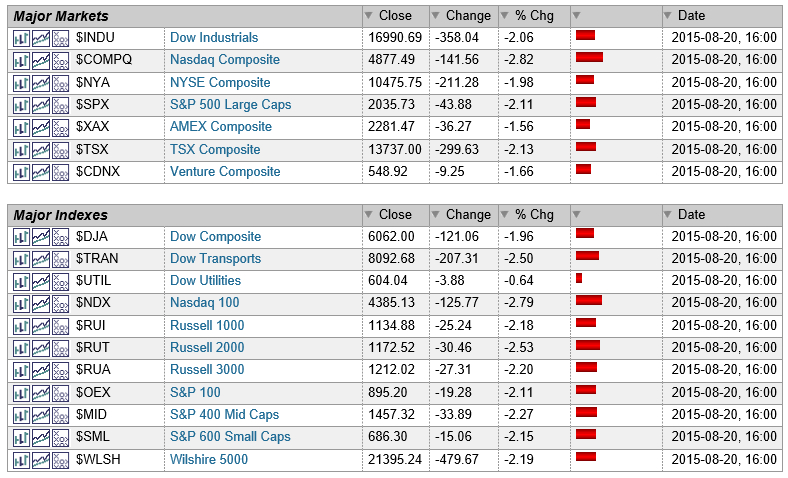The height and width of the screenshot is (478, 788).
Task: Sort Major Markets by Close column arrow
Action: (368, 16)
